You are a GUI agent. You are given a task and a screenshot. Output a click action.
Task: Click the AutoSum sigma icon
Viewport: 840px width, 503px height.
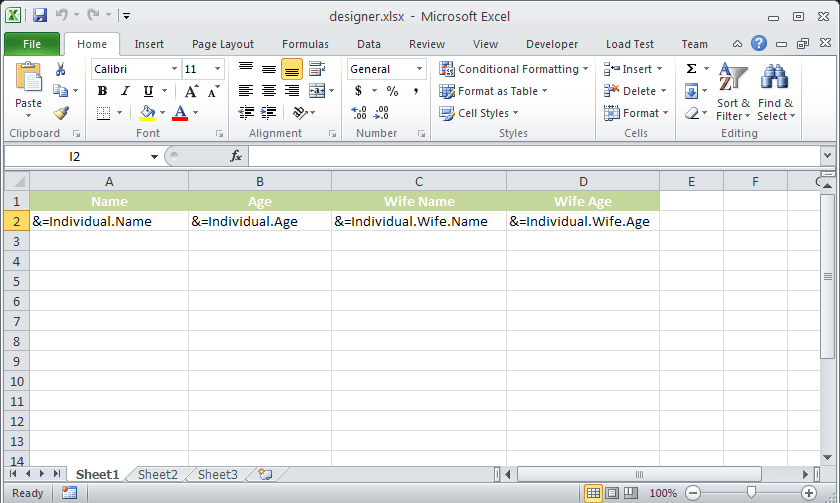[692, 69]
